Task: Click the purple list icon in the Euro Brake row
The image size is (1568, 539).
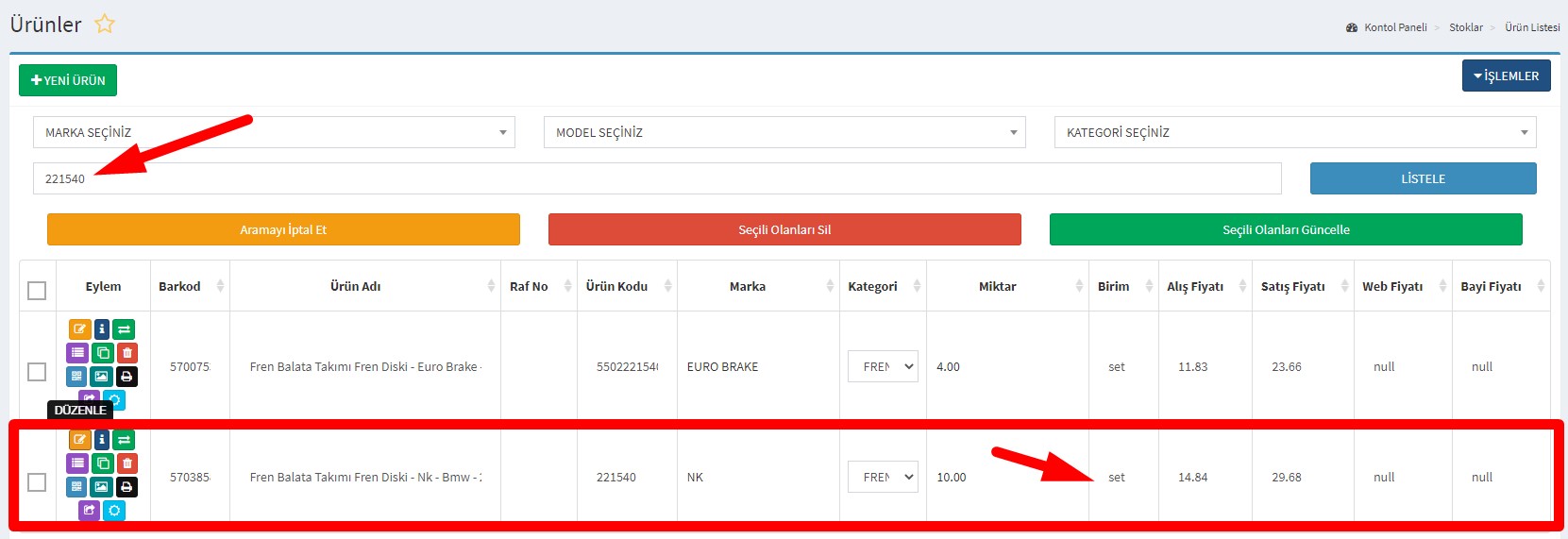Action: pos(77,353)
